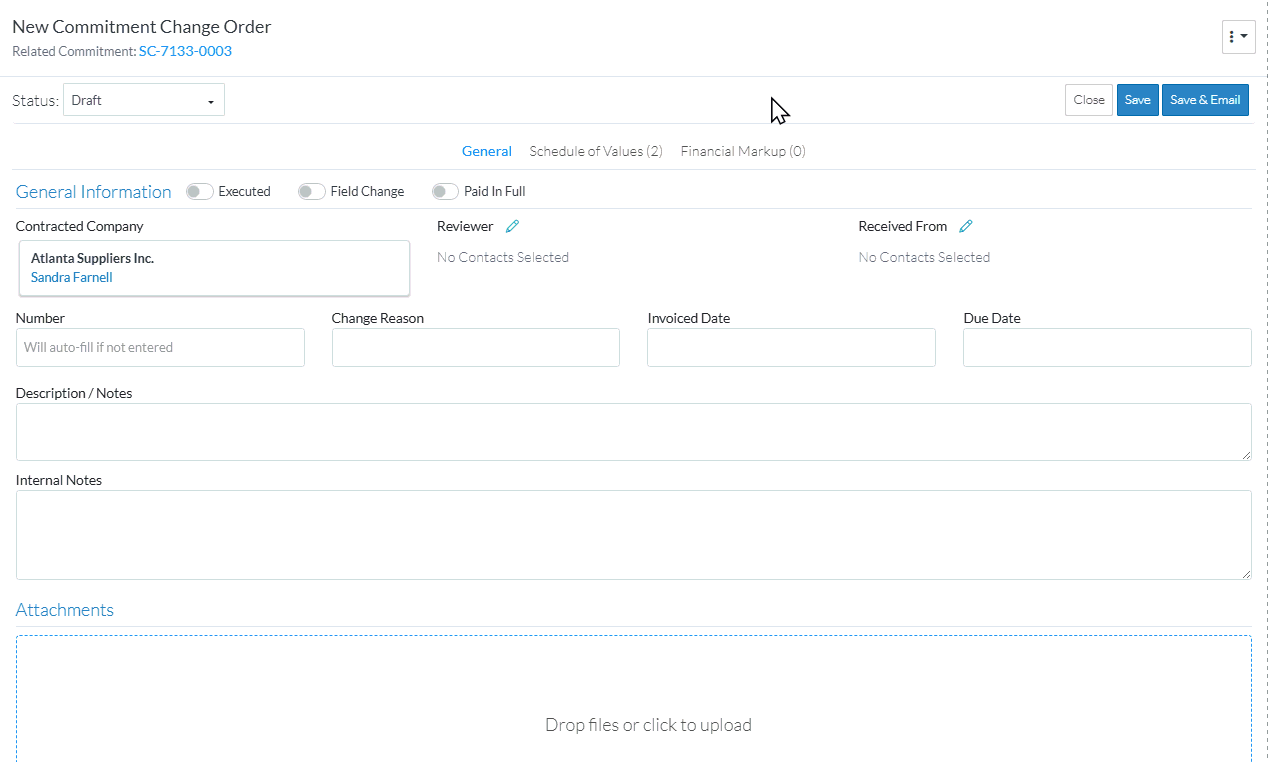Click the Close button
The image size is (1268, 762).
click(1089, 100)
